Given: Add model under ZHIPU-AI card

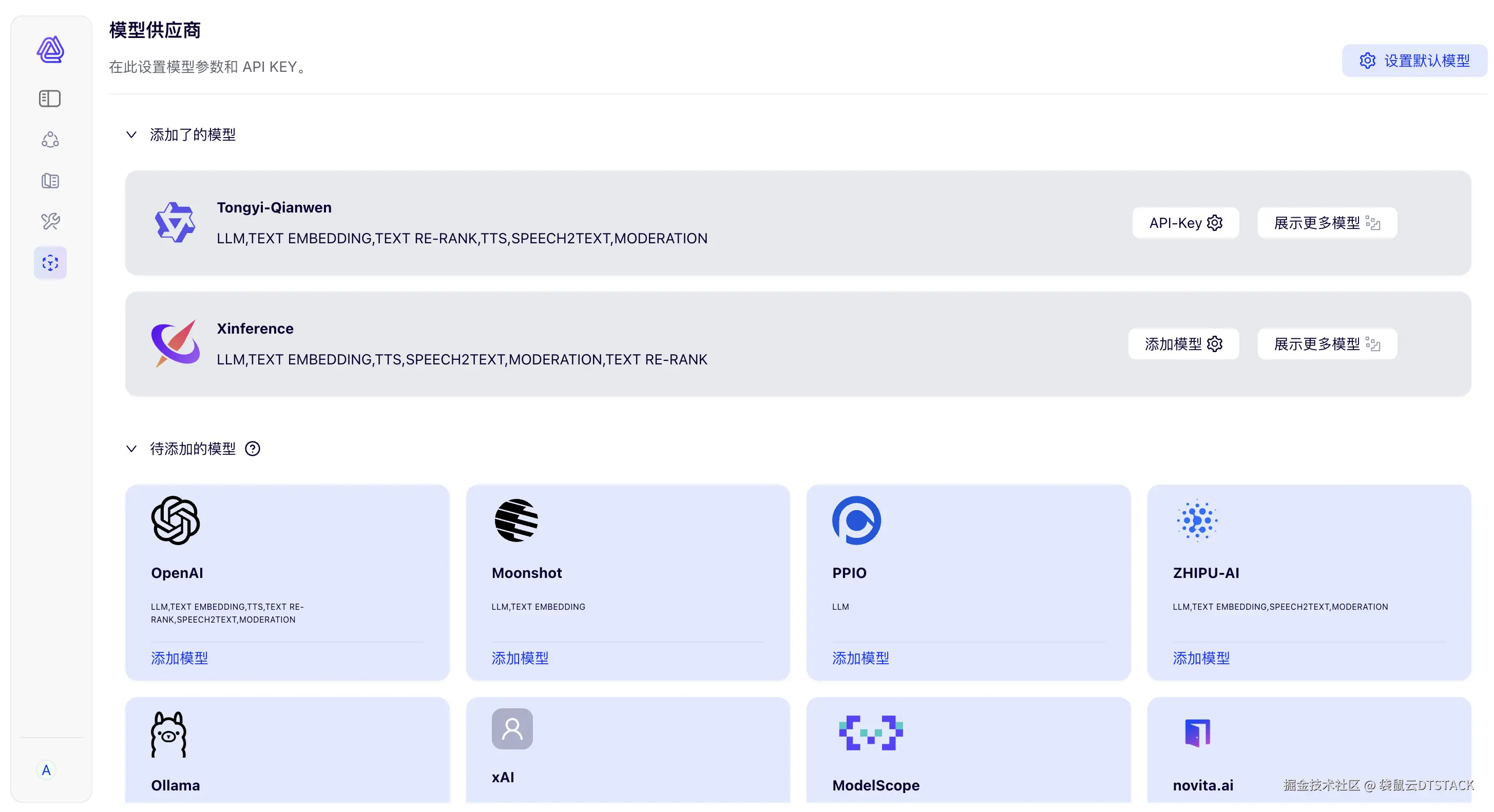Looking at the screenshot, I should coord(1200,659).
